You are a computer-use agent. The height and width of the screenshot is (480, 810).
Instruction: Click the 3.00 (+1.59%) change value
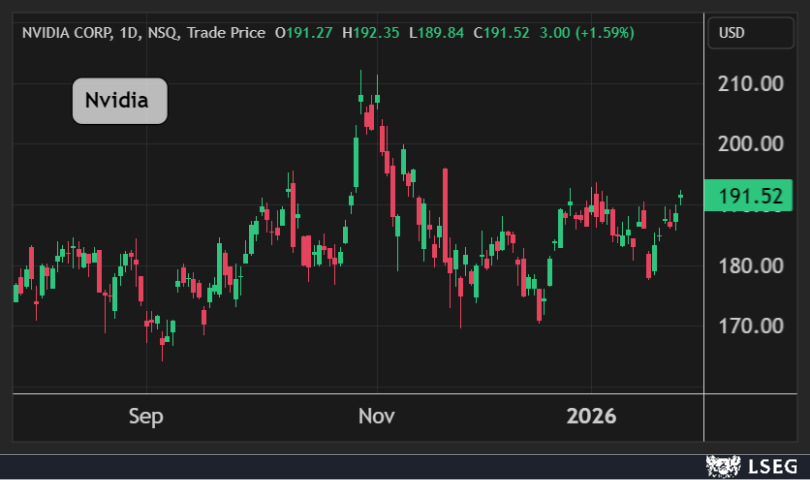[x=587, y=33]
